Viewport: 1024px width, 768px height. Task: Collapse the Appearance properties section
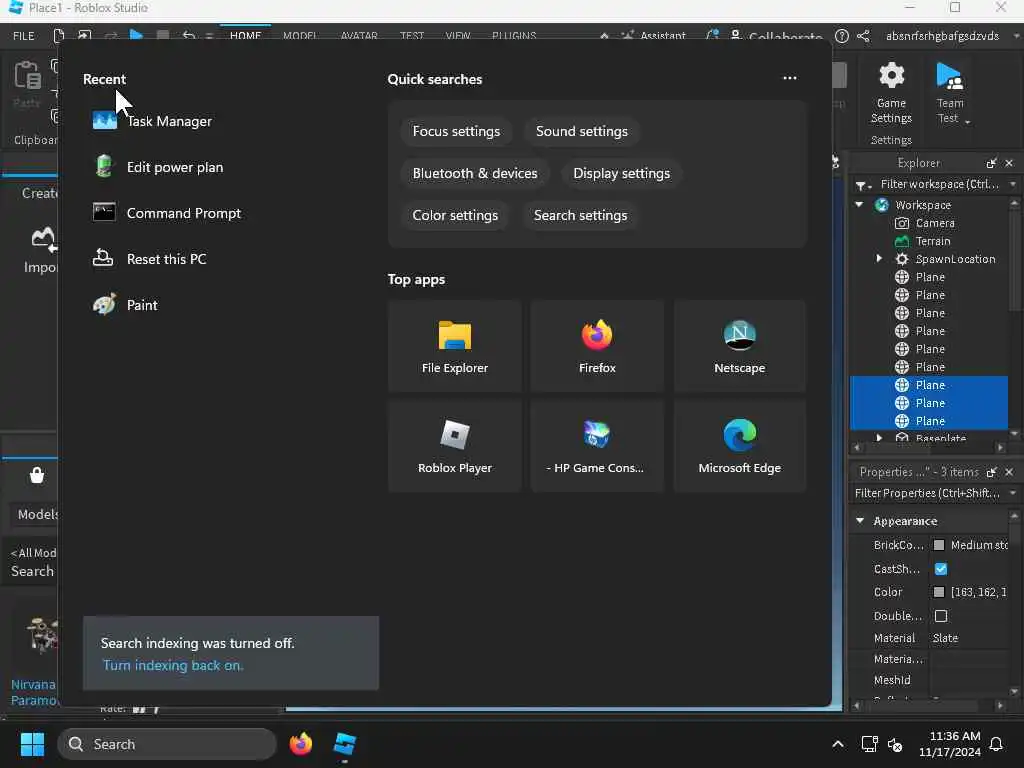click(x=860, y=520)
